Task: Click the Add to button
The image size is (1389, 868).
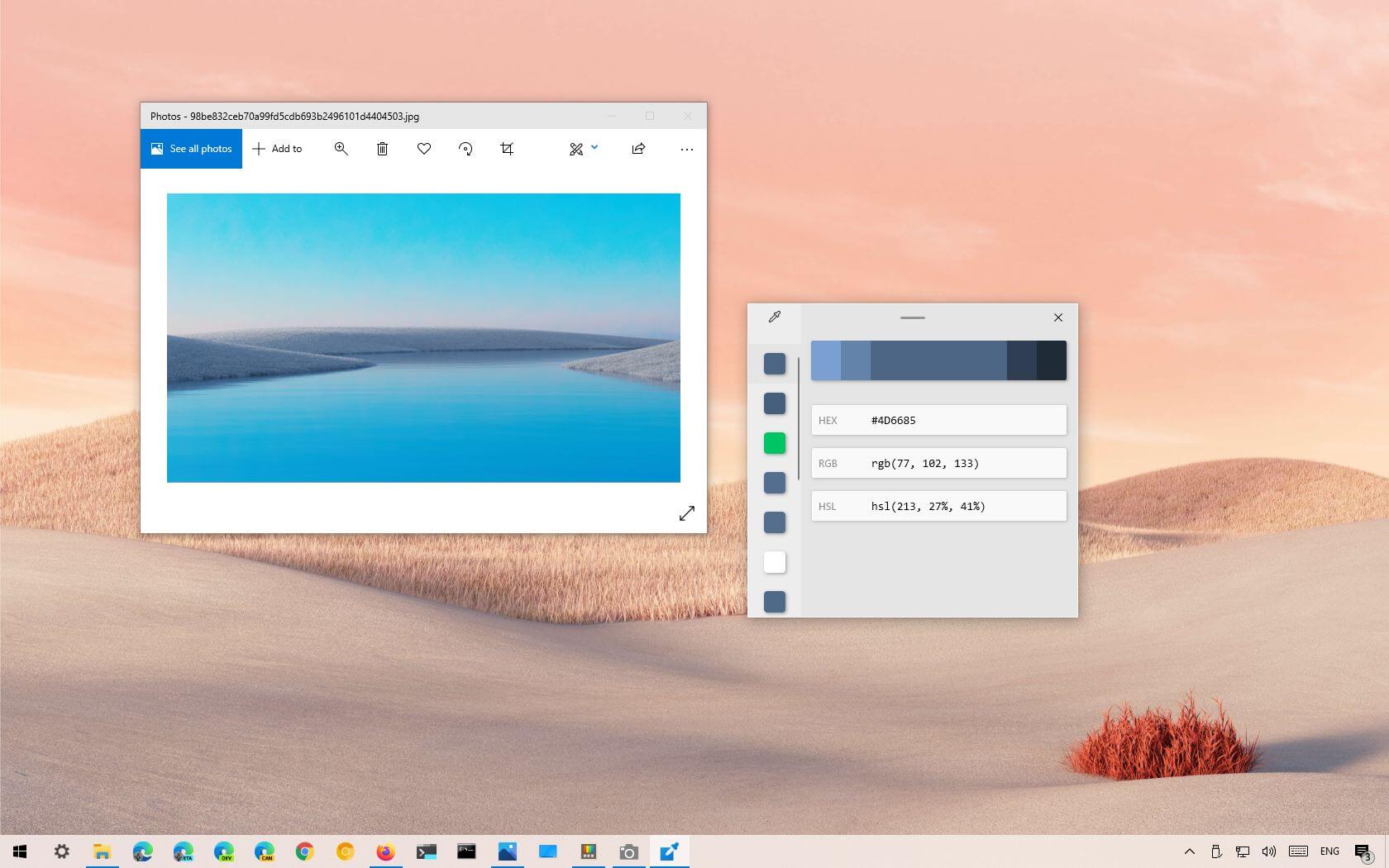Action: coord(277,149)
